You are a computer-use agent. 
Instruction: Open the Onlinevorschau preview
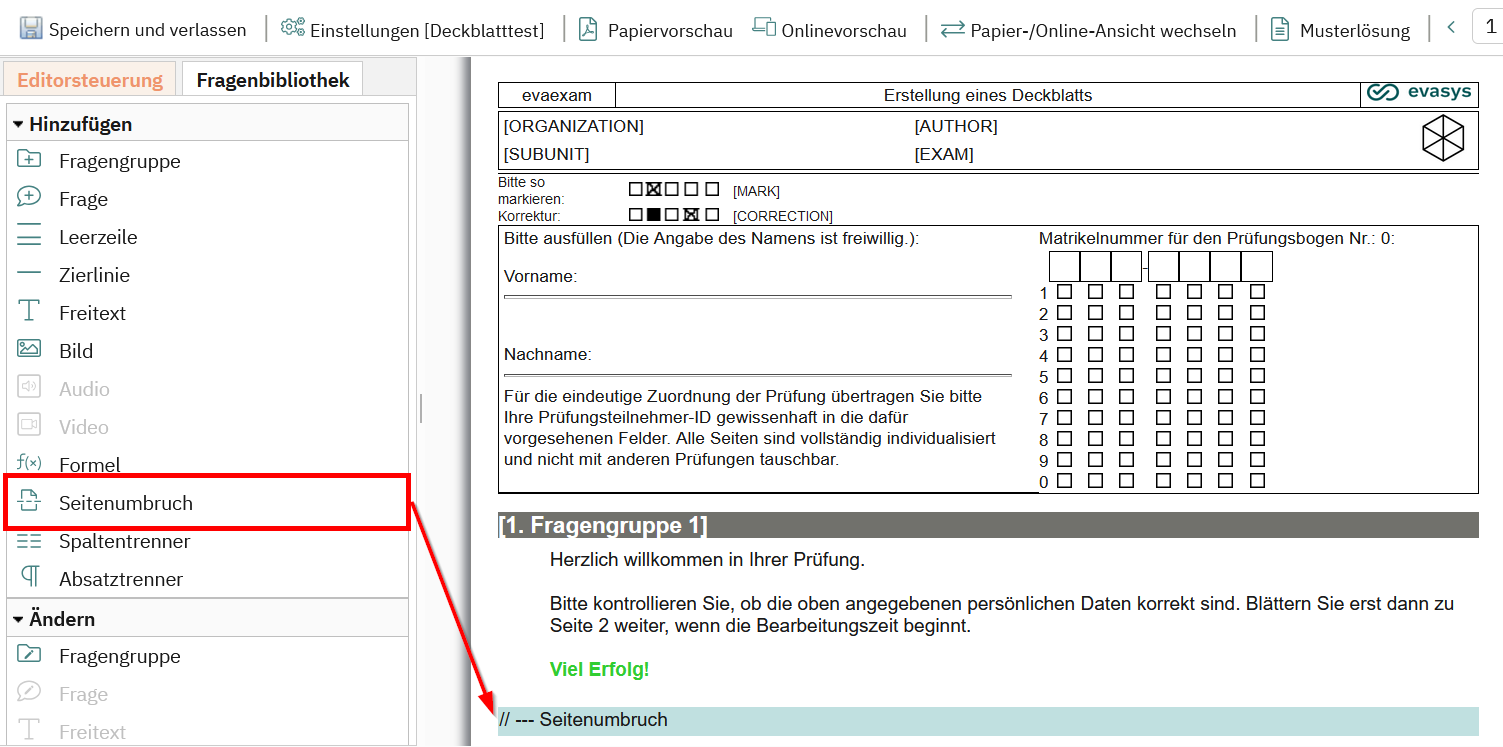coord(830,30)
